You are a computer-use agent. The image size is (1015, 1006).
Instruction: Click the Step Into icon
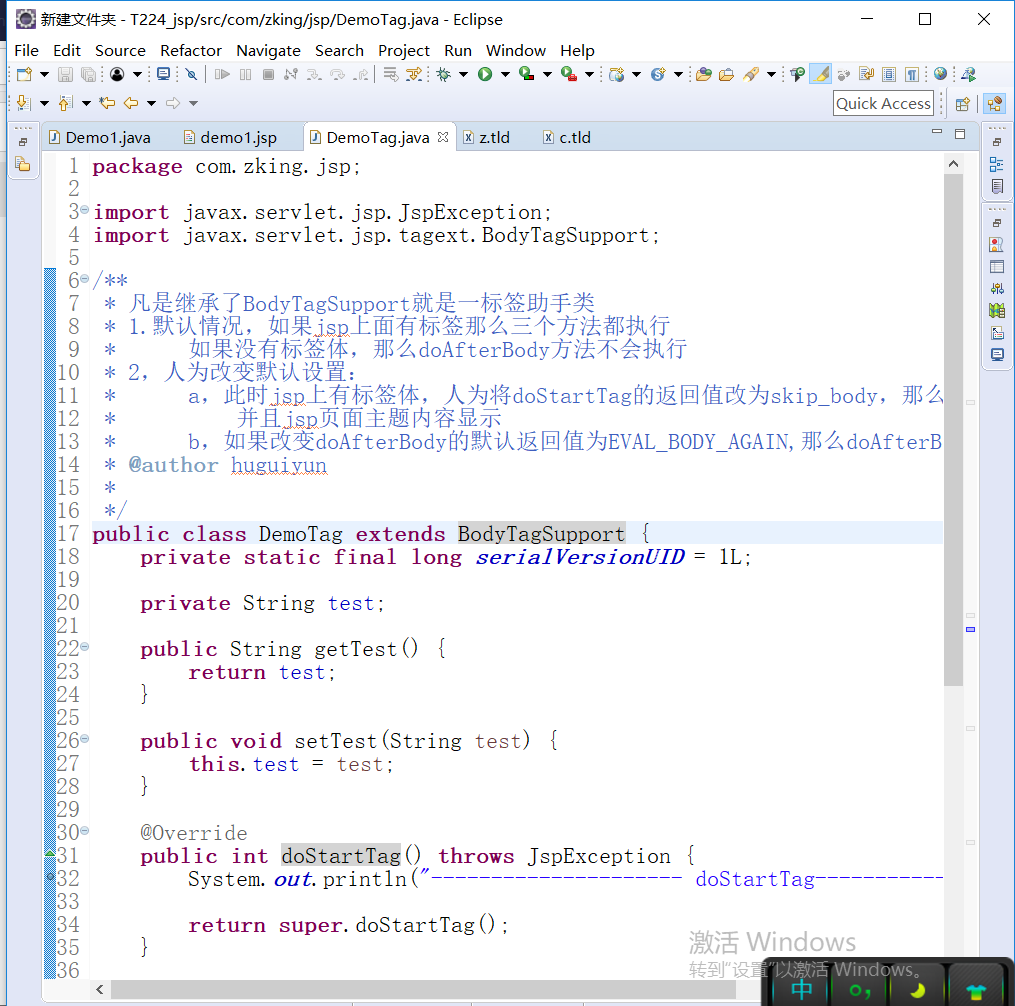[314, 74]
